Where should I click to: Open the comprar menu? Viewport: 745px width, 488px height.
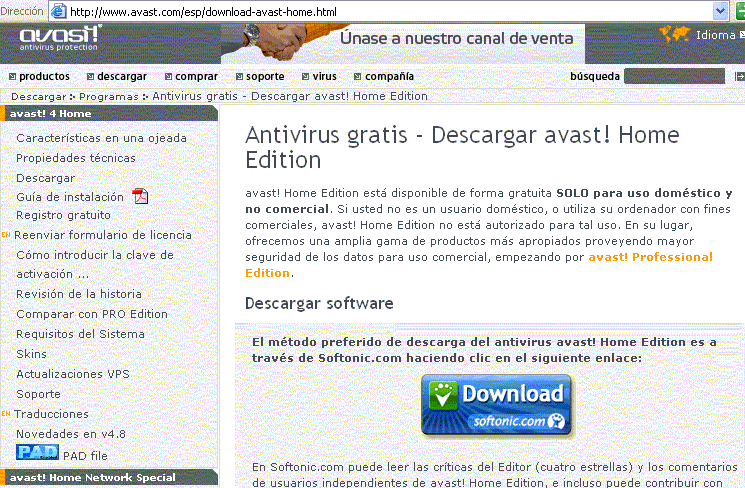[191, 77]
